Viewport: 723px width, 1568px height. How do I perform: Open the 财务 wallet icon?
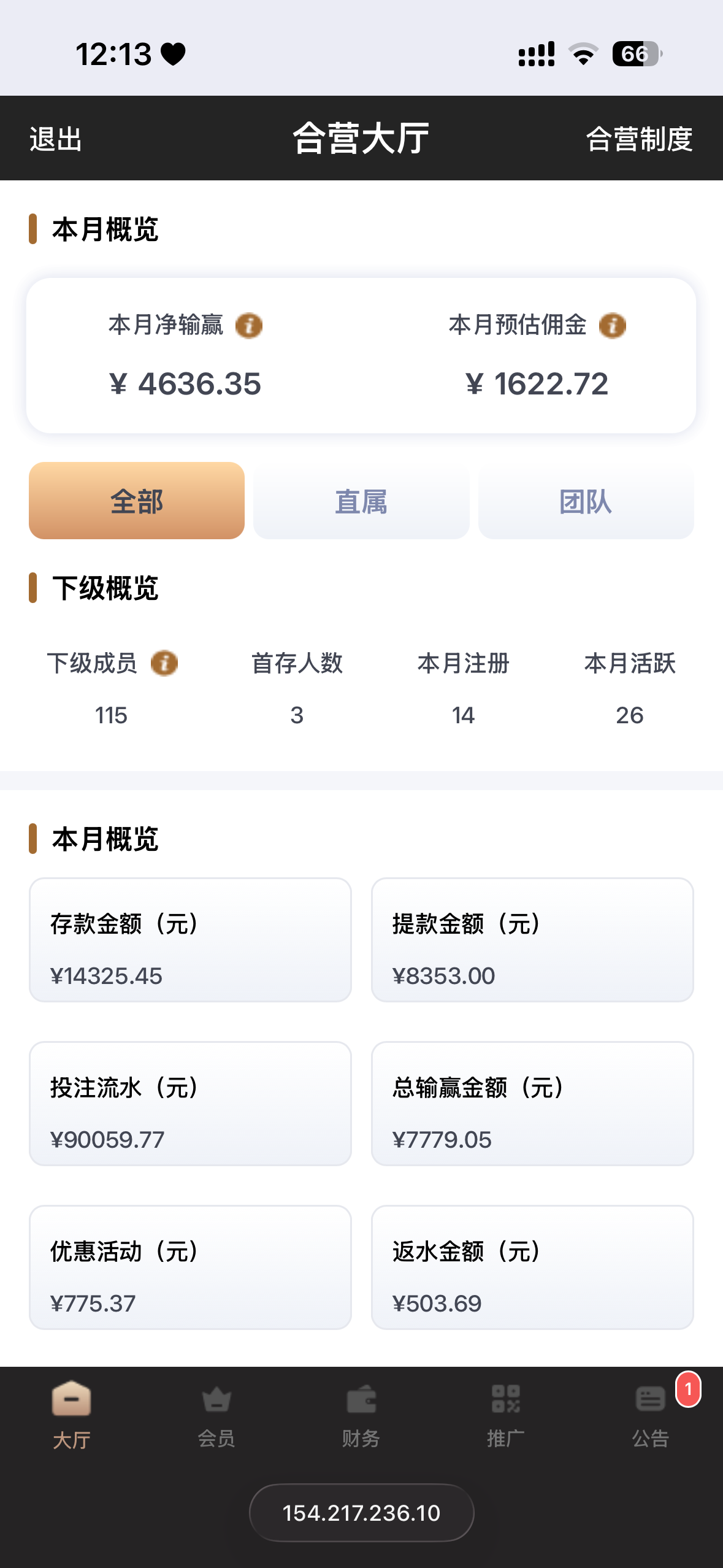(361, 1399)
